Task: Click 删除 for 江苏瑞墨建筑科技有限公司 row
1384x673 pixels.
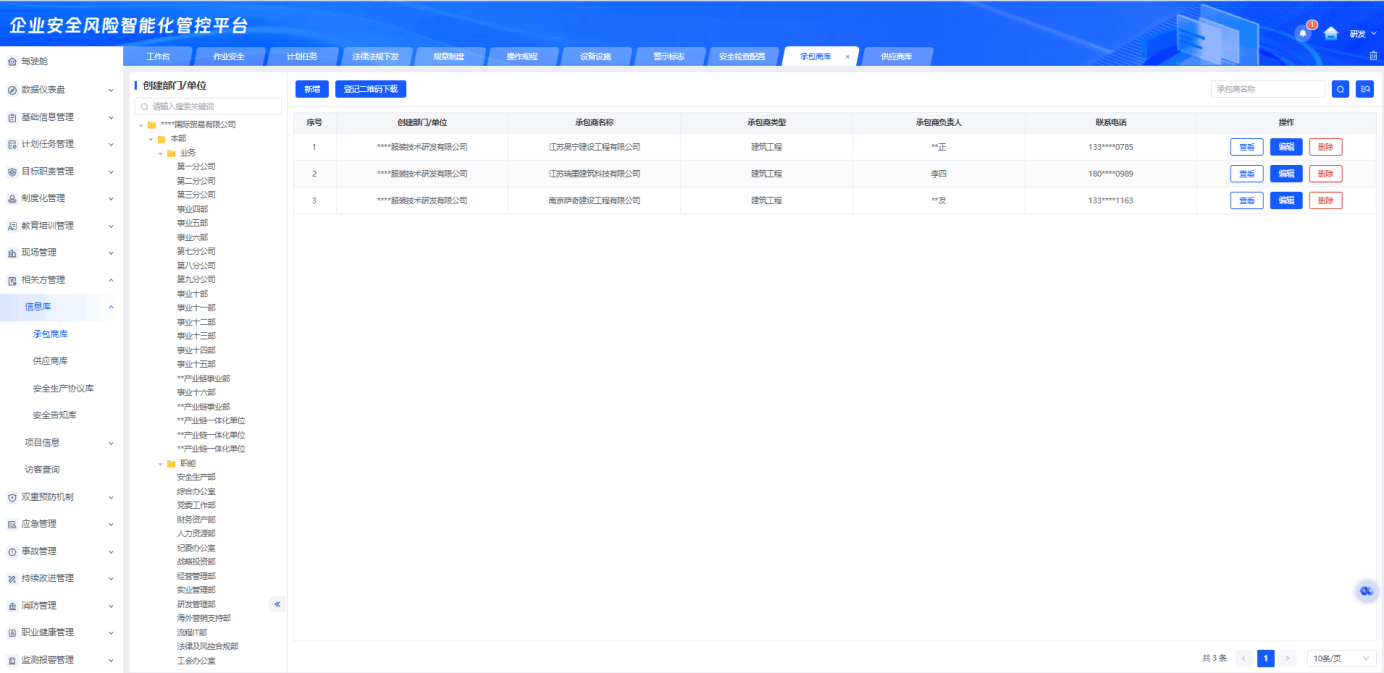Action: (x=1325, y=174)
